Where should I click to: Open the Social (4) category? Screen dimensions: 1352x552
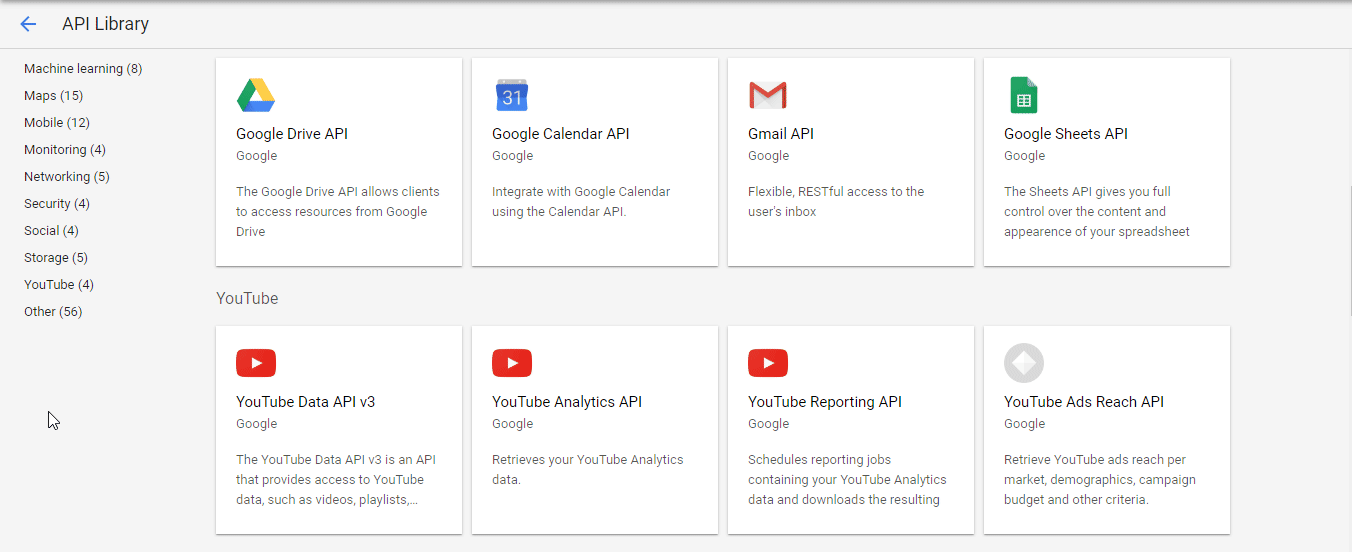coord(51,231)
